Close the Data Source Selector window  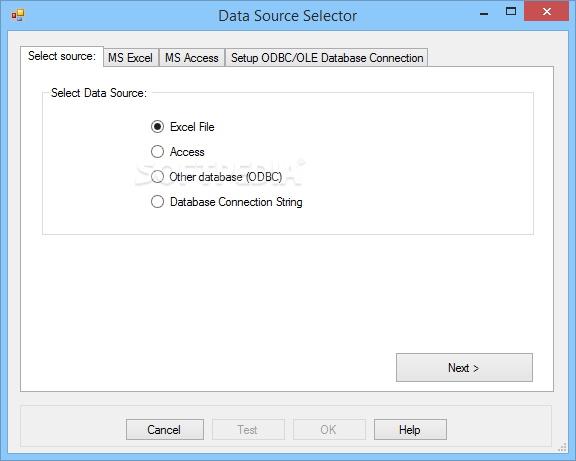click(546, 12)
